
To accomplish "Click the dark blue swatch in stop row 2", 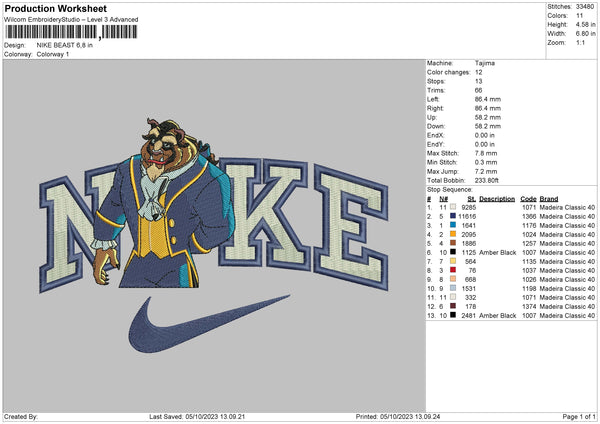I will tap(453, 216).
